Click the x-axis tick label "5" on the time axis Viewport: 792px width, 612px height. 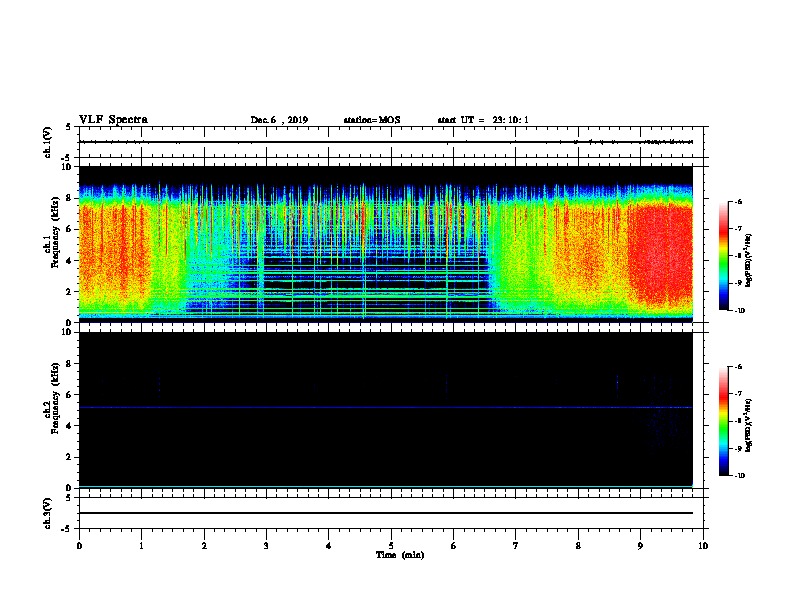(x=391, y=546)
